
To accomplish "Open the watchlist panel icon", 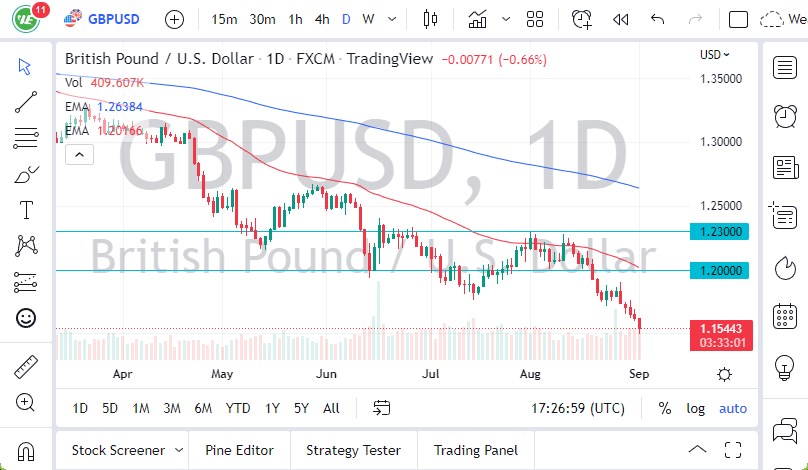I will coord(785,67).
